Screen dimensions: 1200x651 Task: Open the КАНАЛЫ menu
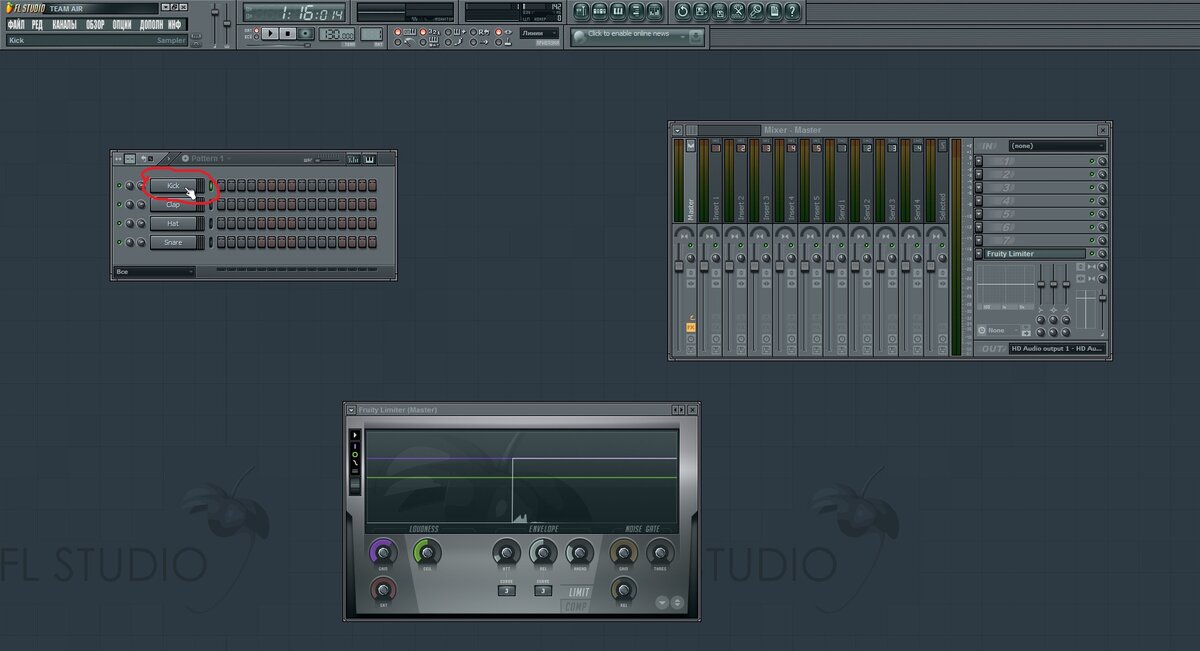tap(64, 24)
